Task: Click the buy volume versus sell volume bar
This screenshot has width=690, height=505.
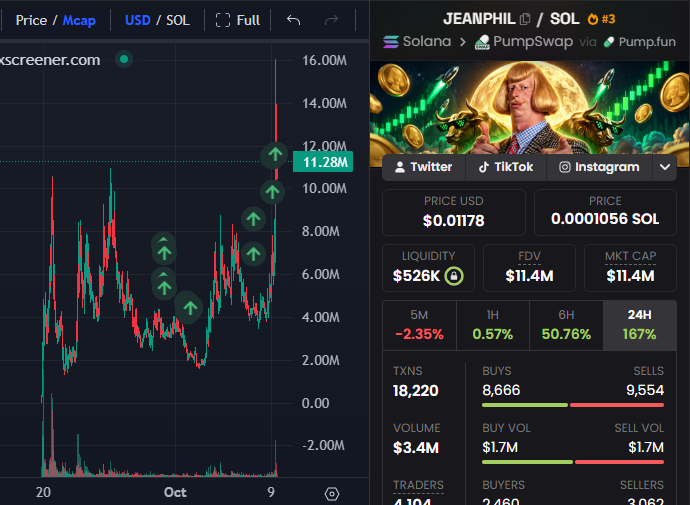Action: [x=573, y=462]
